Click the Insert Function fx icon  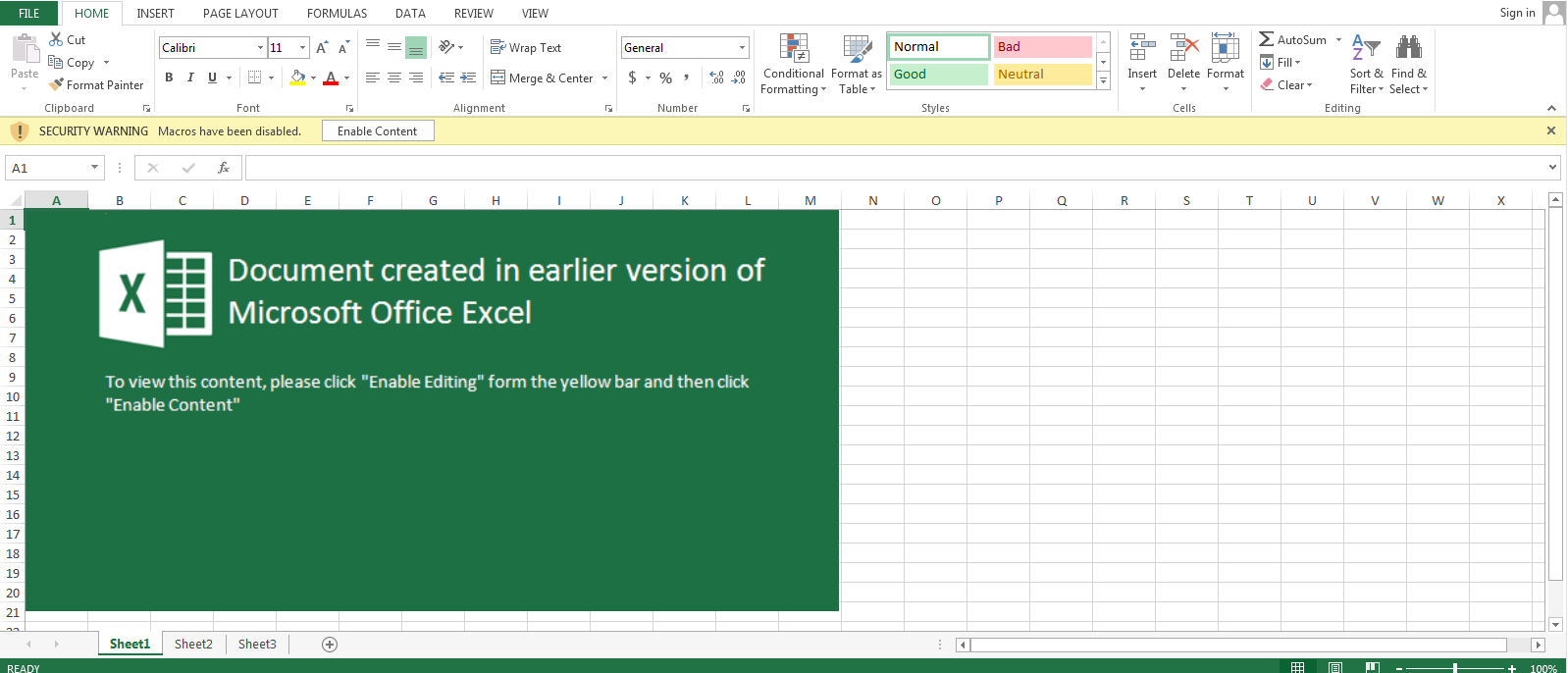[224, 168]
